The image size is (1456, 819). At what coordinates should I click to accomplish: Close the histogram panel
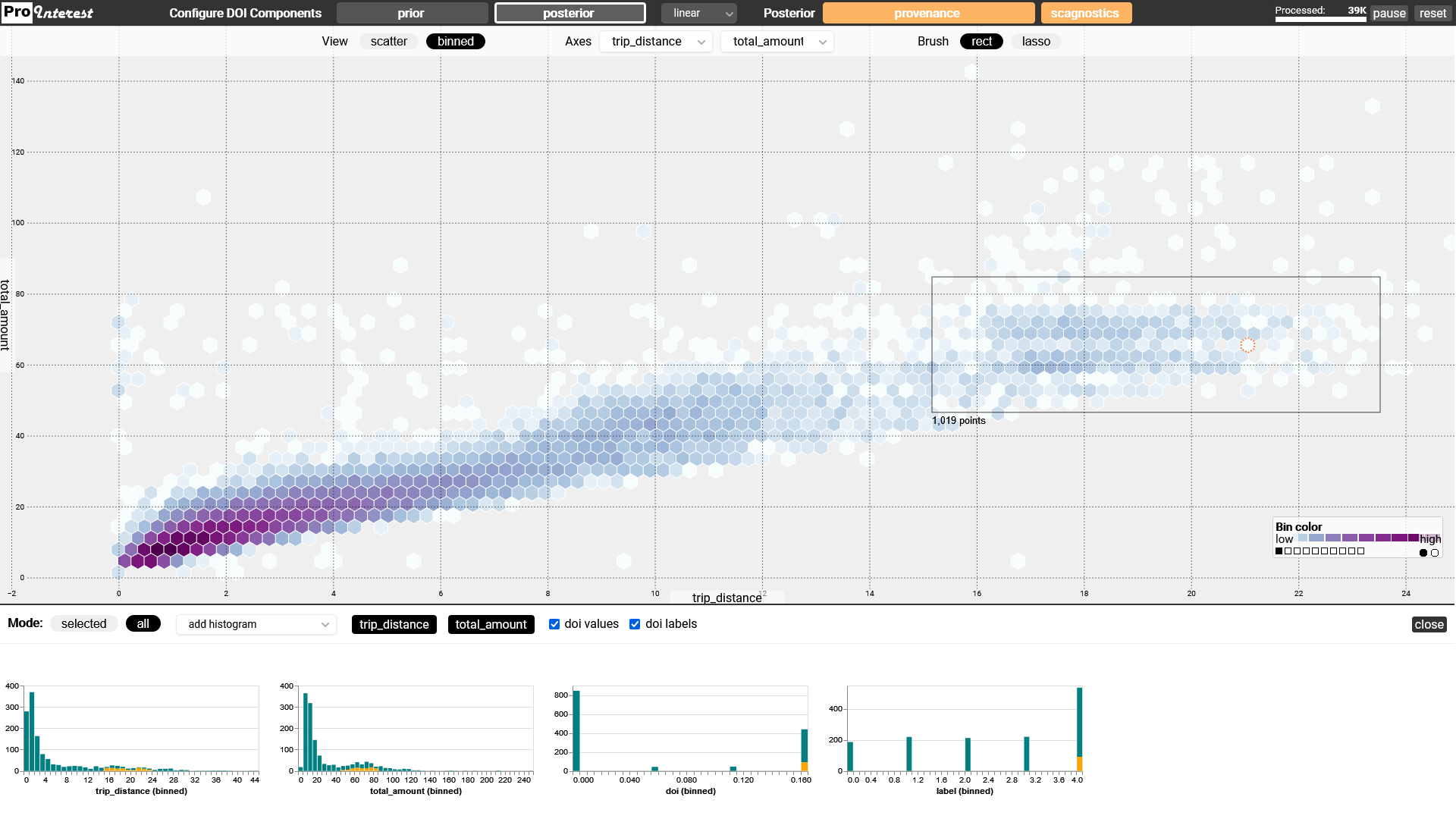click(1429, 624)
